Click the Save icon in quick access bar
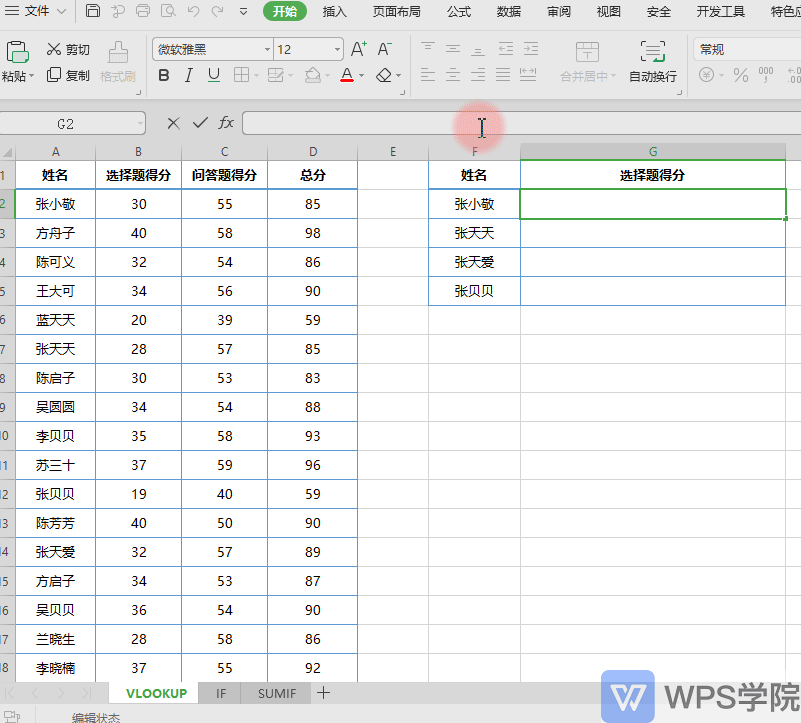Viewport: 801px width, 723px height. pos(92,10)
